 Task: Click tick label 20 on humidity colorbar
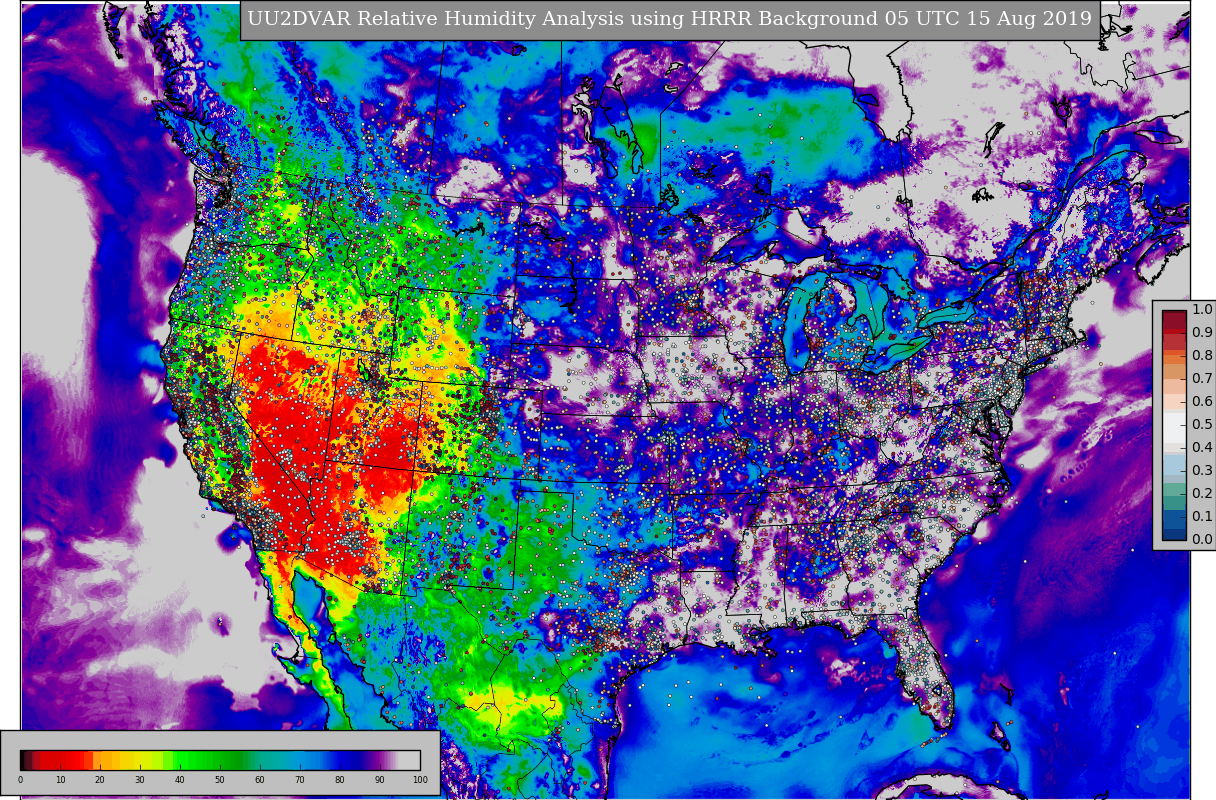(x=100, y=780)
